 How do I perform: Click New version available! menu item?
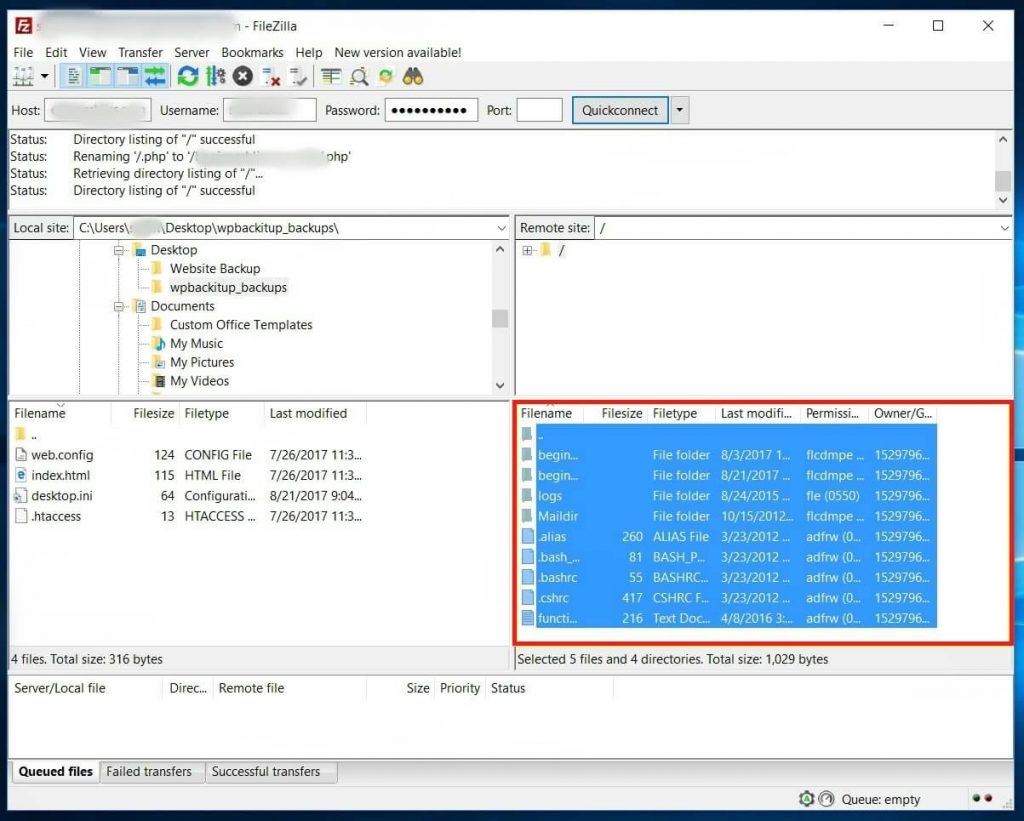pyautogui.click(x=398, y=52)
